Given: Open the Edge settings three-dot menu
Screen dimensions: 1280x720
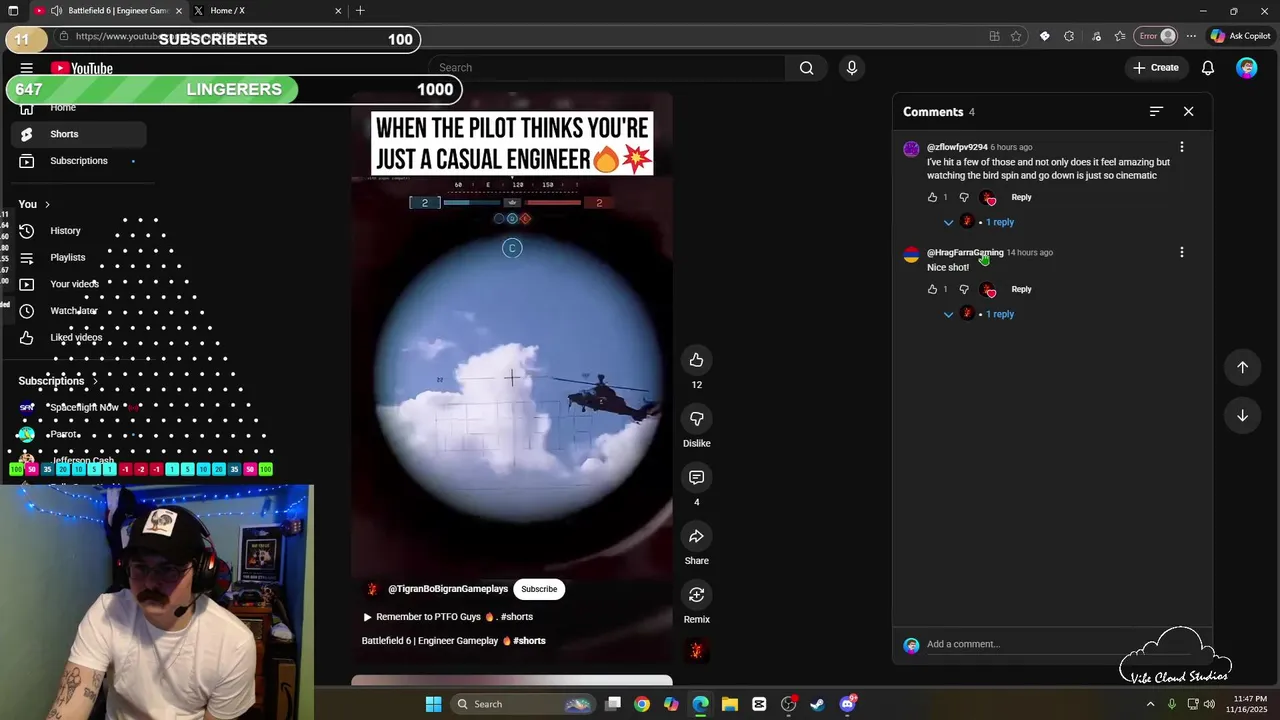Looking at the screenshot, I should (x=1191, y=36).
